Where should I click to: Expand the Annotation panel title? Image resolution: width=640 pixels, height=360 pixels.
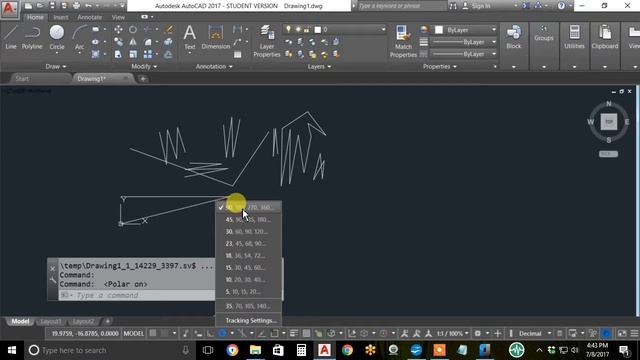(x=214, y=67)
